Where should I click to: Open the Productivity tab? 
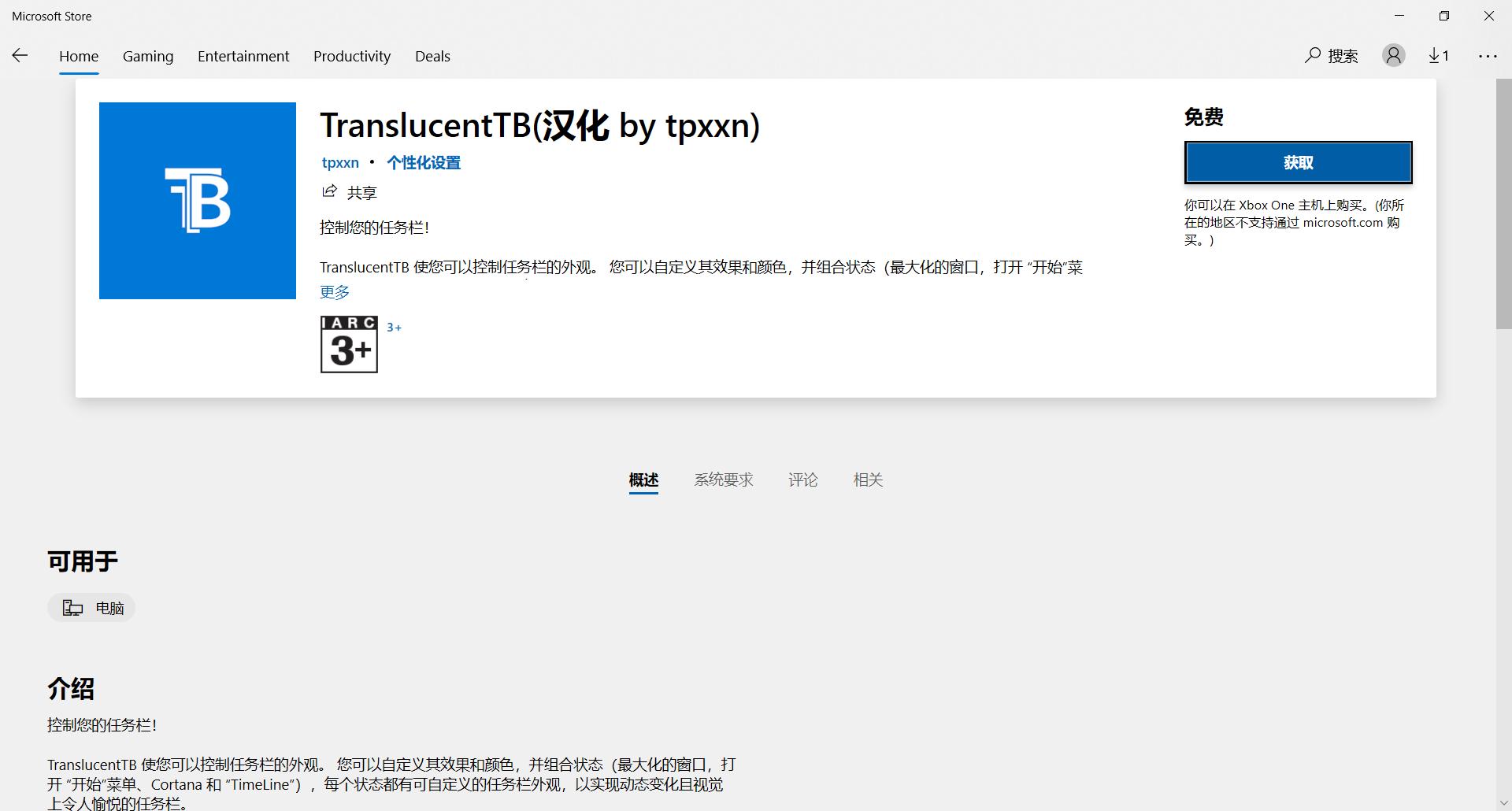(352, 56)
